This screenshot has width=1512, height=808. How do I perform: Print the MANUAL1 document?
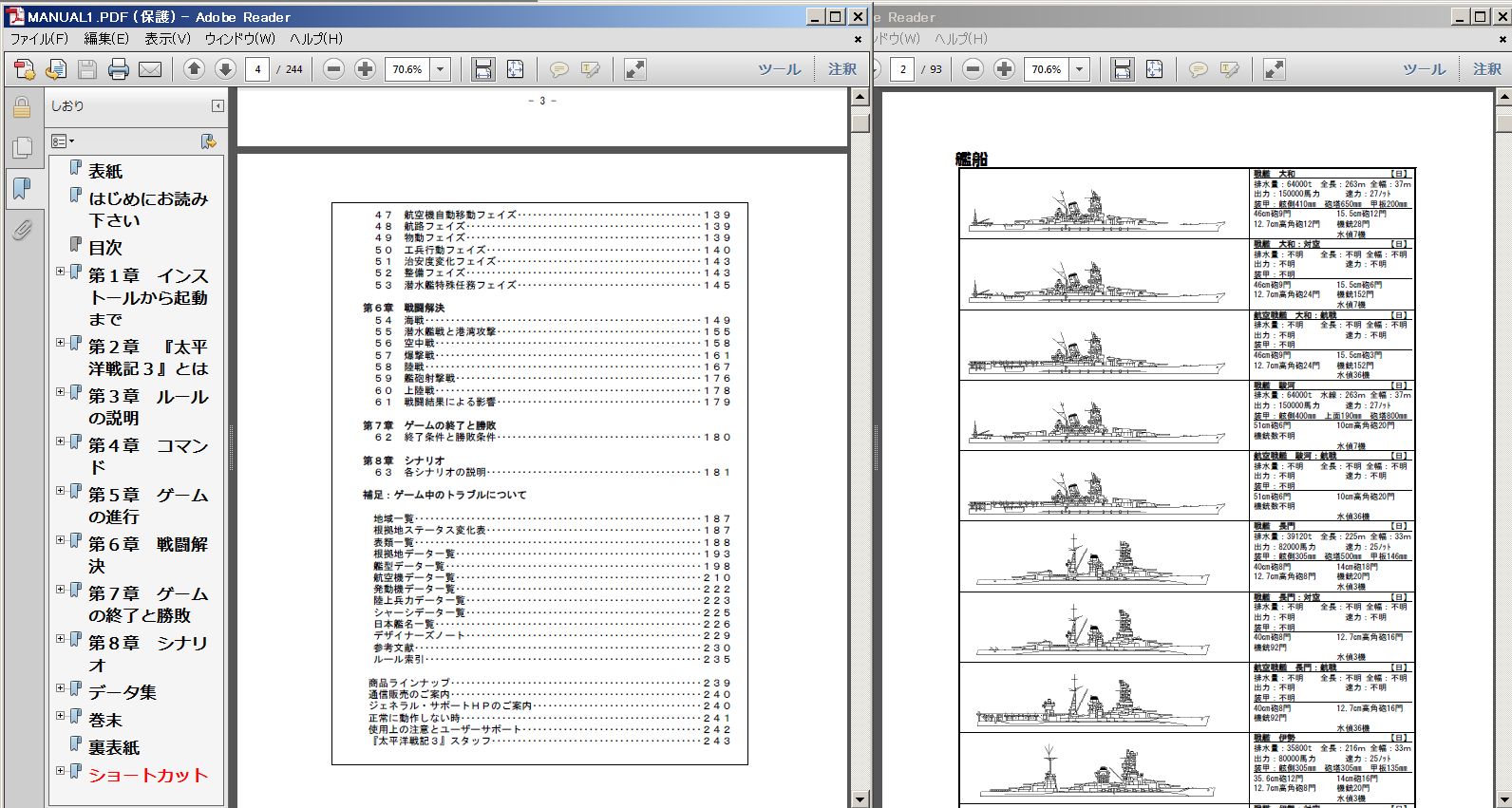coord(119,69)
